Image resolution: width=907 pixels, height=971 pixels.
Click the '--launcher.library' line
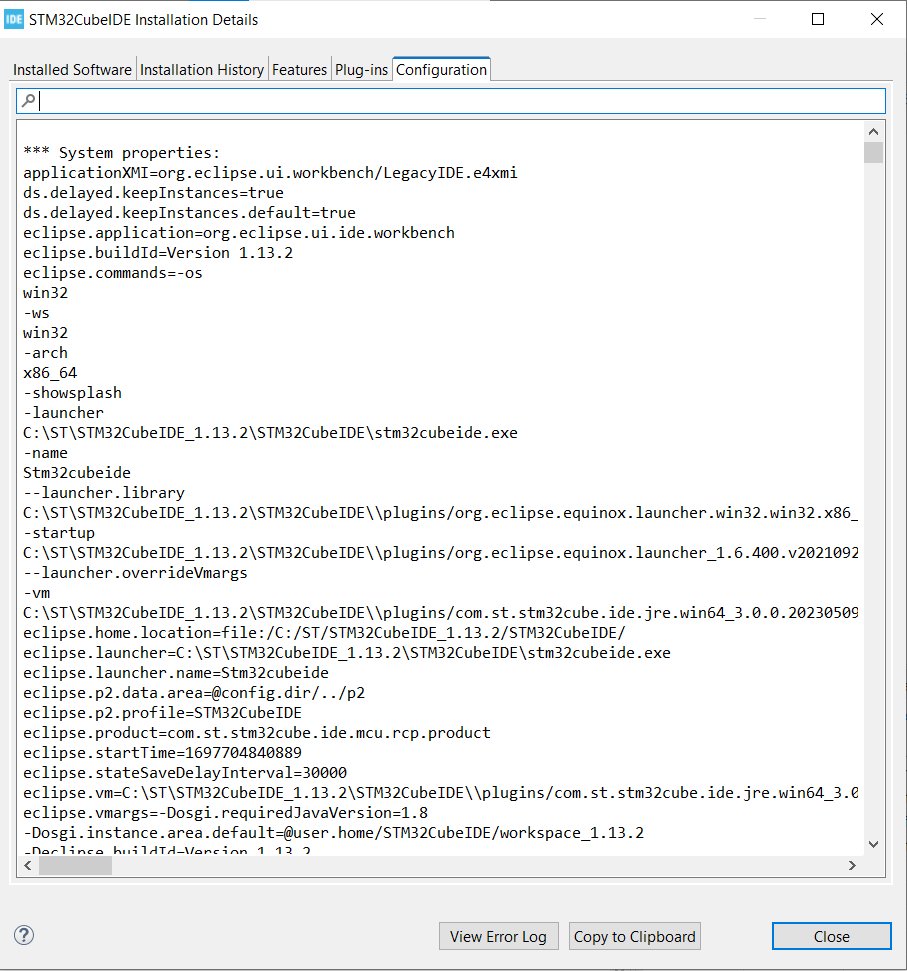tap(104, 493)
